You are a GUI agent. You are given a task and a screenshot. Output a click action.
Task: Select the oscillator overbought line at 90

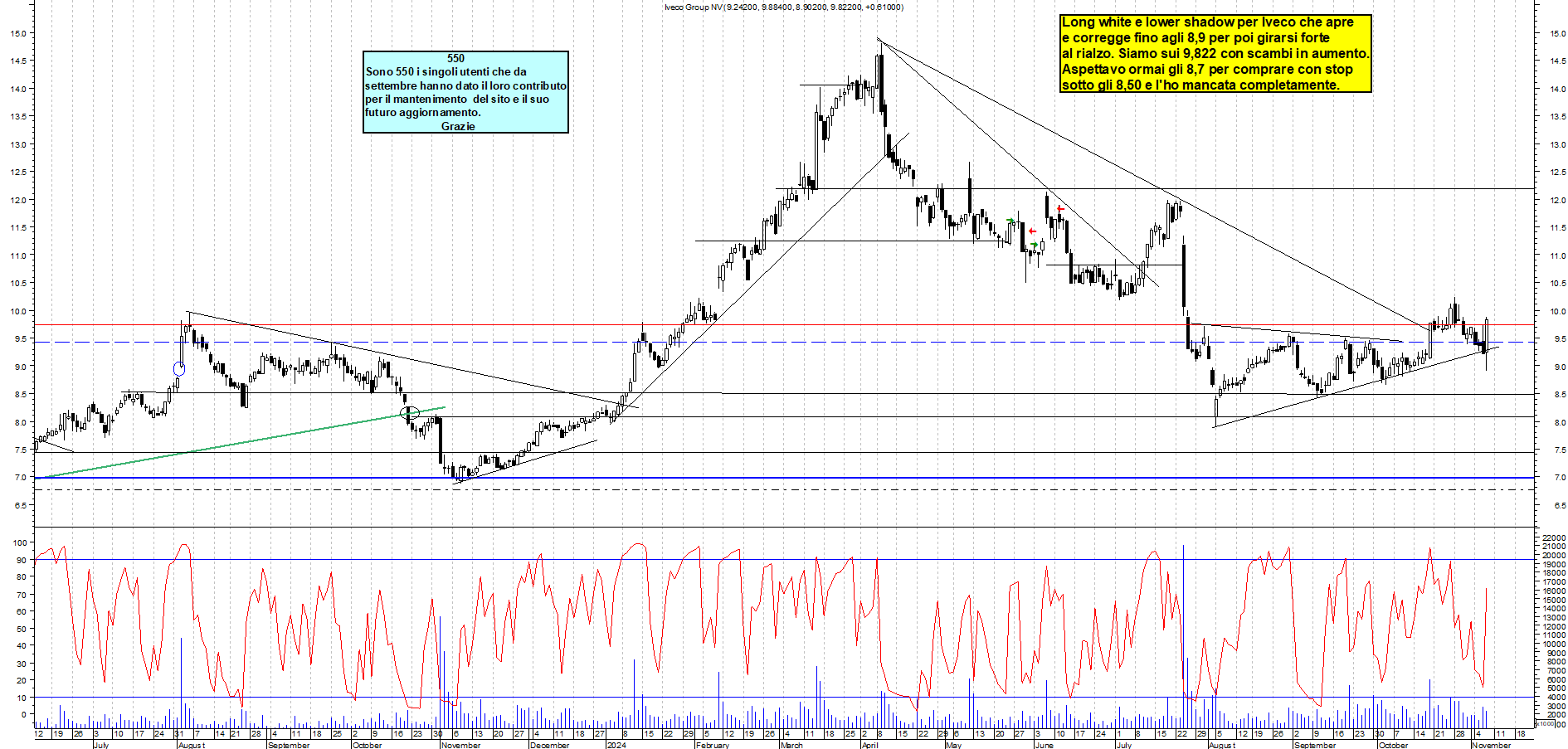coord(784,559)
